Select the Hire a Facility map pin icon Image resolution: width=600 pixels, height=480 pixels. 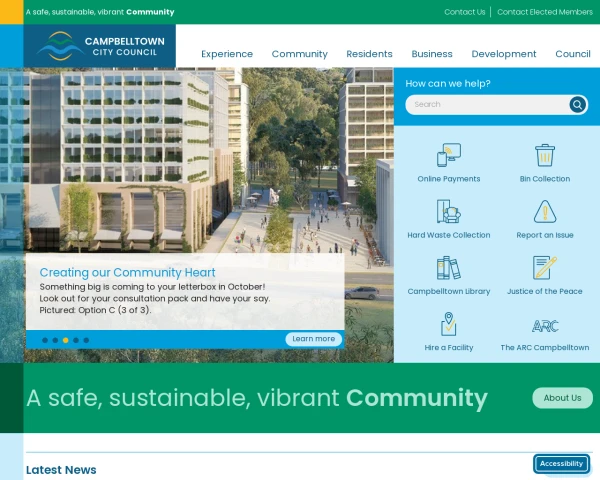point(449,324)
